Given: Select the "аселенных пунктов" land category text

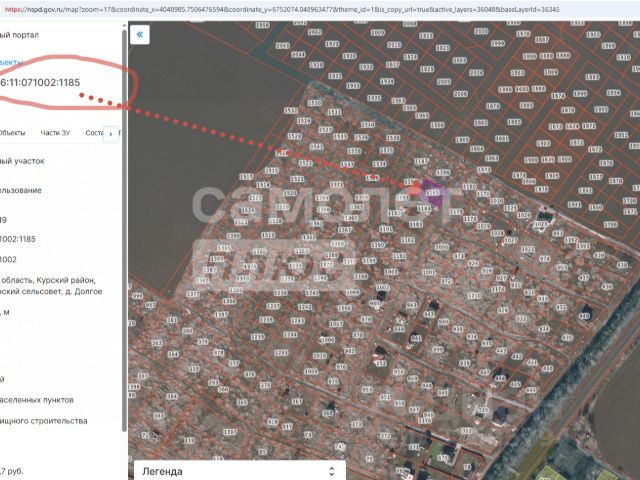Looking at the screenshot, I should click(x=37, y=400).
